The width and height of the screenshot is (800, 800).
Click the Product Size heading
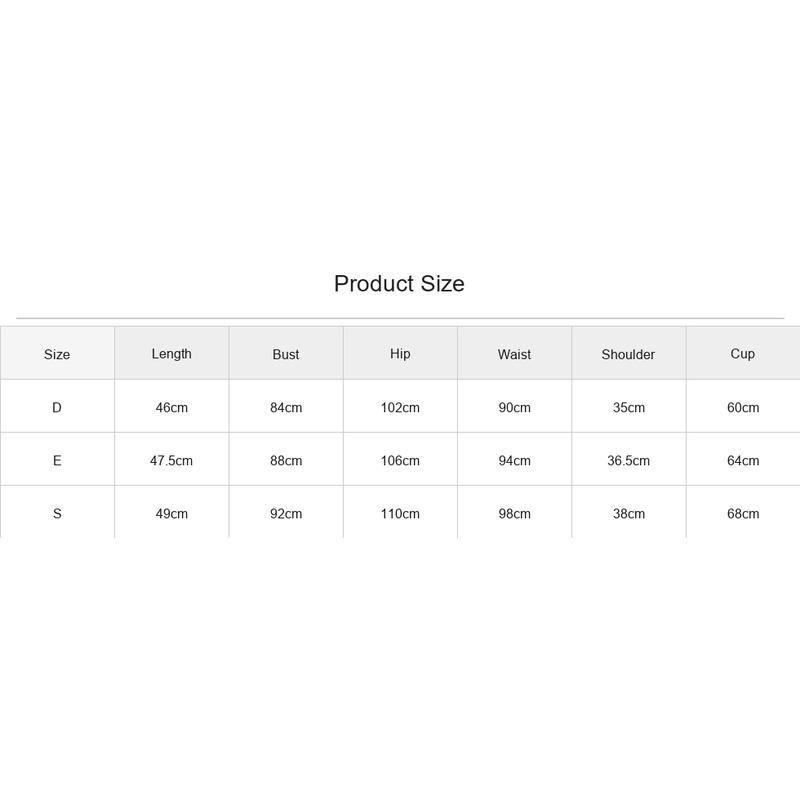coord(399,284)
